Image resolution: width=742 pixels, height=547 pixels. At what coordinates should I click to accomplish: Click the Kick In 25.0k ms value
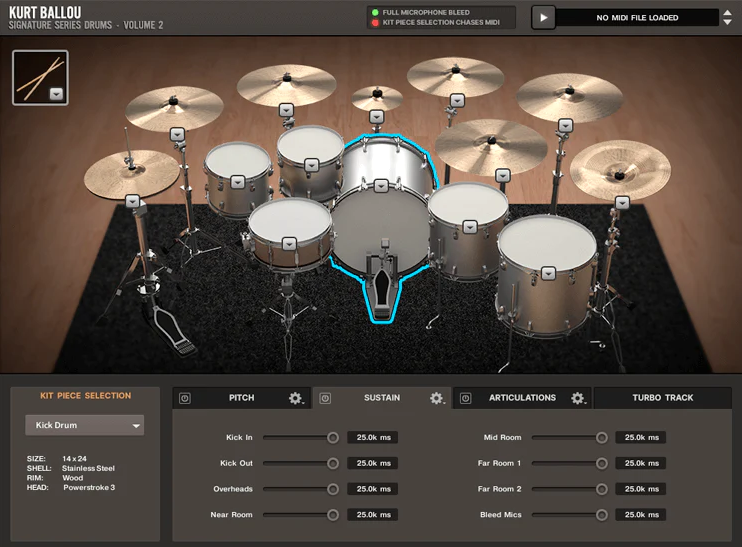point(373,437)
